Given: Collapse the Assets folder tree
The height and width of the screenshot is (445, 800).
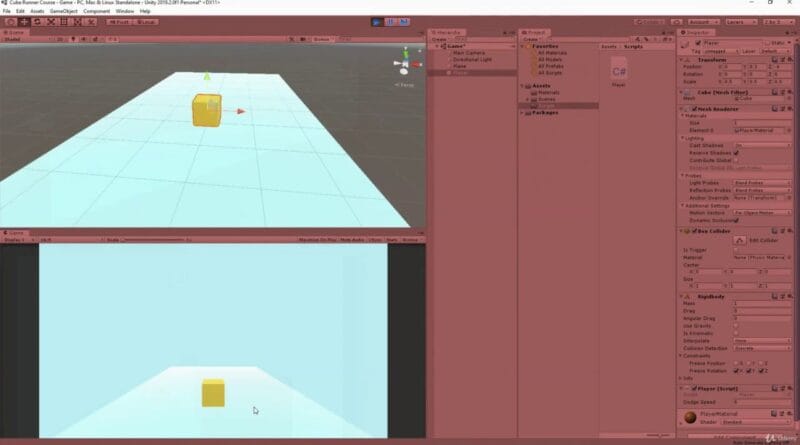Looking at the screenshot, I should (x=522, y=86).
